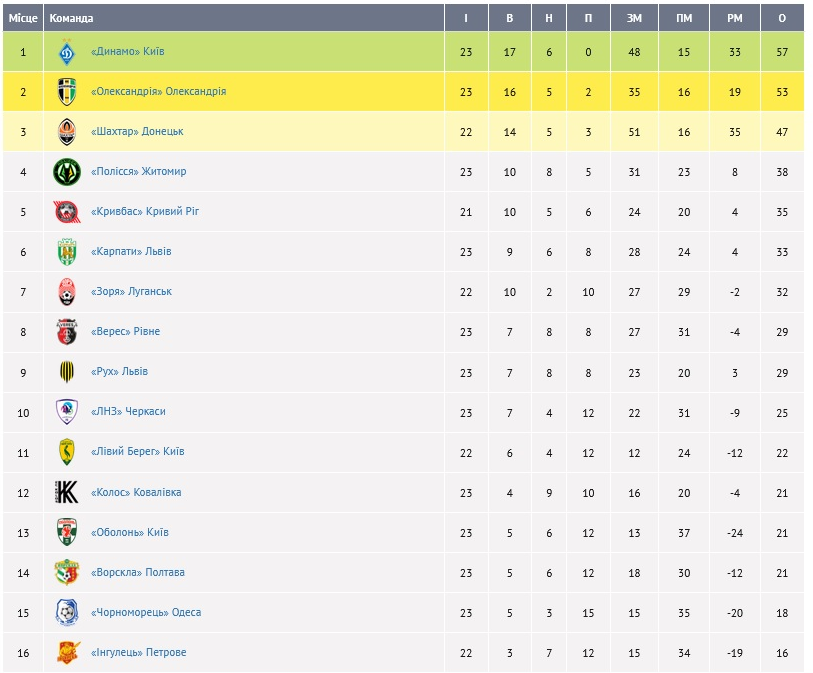Image resolution: width=813 pixels, height=673 pixels.
Task: Click the Kryvbas Kryvyi Rih logo
Action: (x=67, y=212)
